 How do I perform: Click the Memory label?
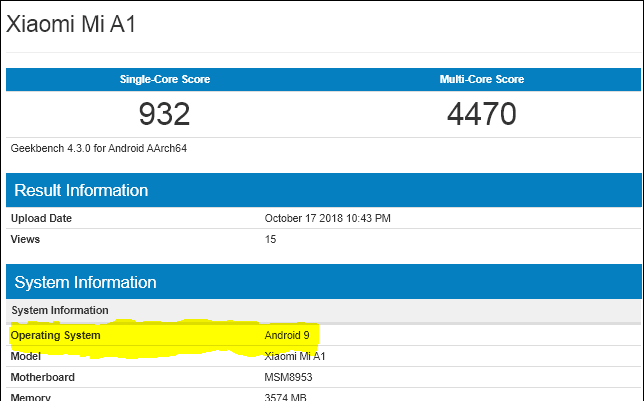[x=30, y=397]
